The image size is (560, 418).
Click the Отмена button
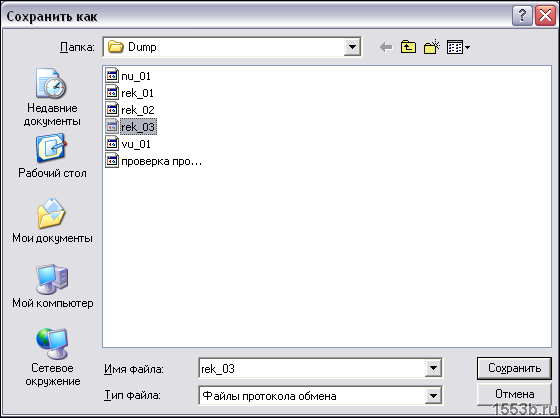coord(514,394)
